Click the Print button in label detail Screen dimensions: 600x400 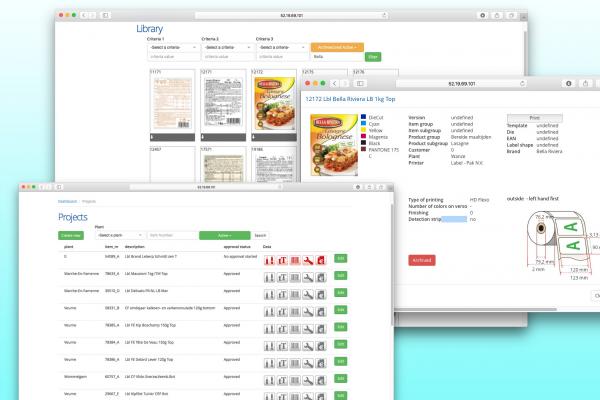(x=535, y=118)
